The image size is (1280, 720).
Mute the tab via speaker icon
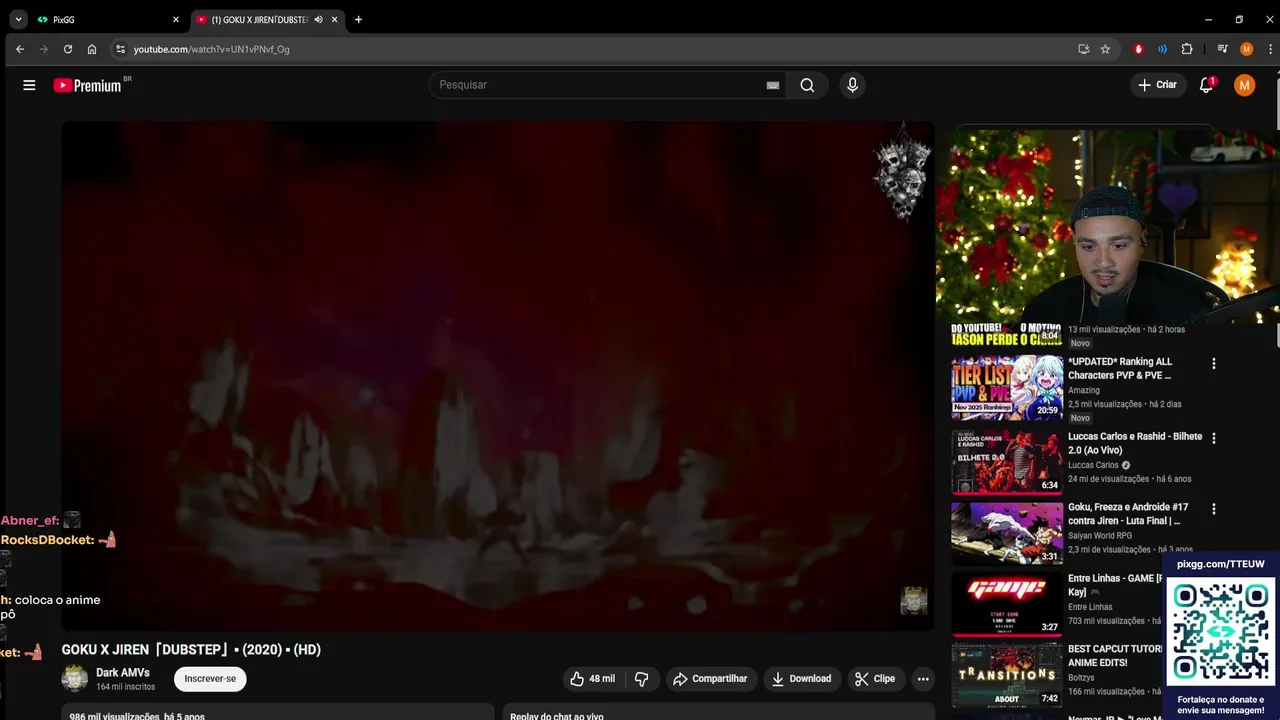tap(319, 20)
